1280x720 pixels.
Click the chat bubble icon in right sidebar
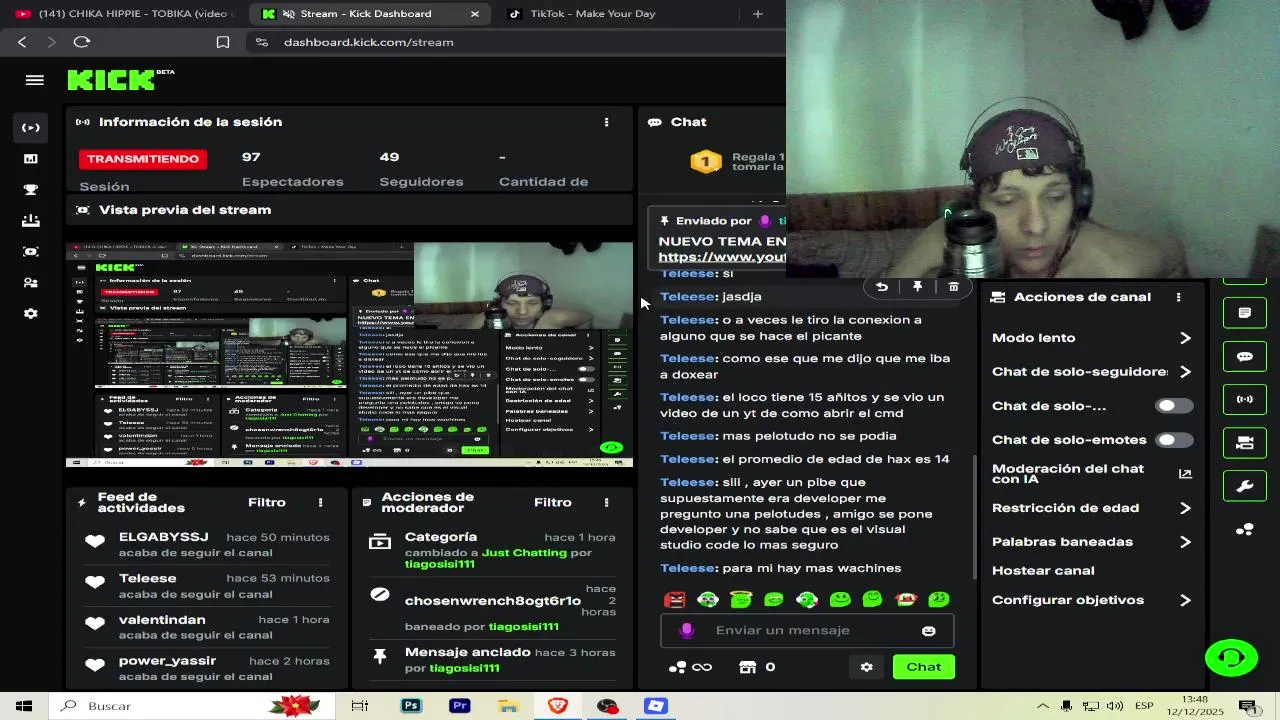1245,356
